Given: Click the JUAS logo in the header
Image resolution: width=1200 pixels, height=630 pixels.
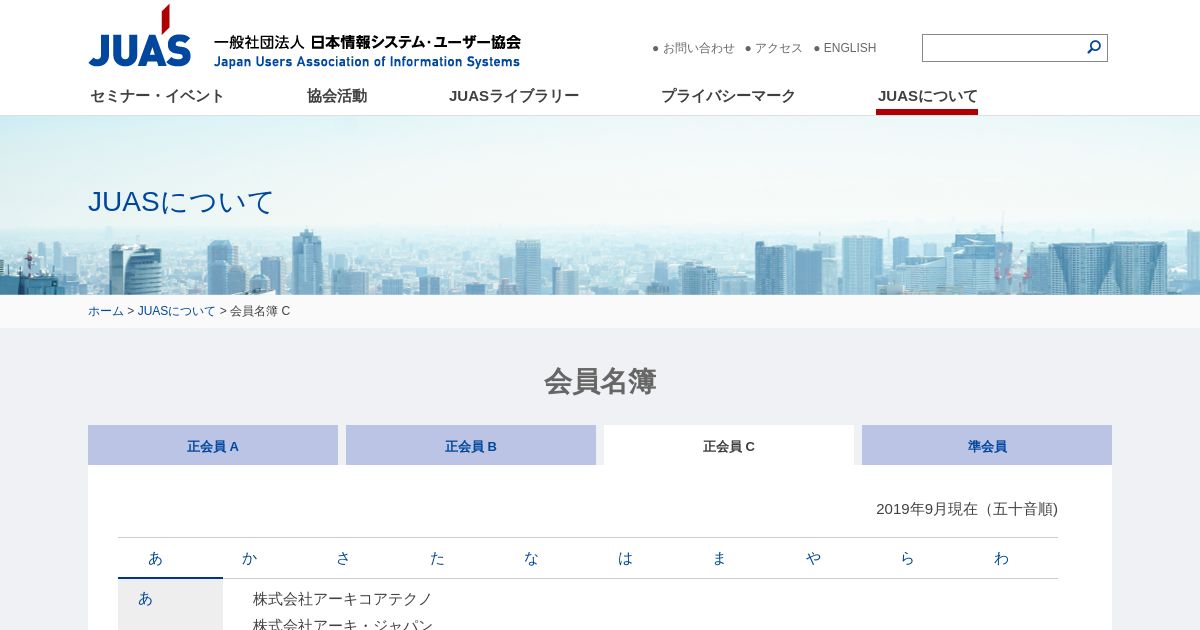Looking at the screenshot, I should [x=304, y=37].
